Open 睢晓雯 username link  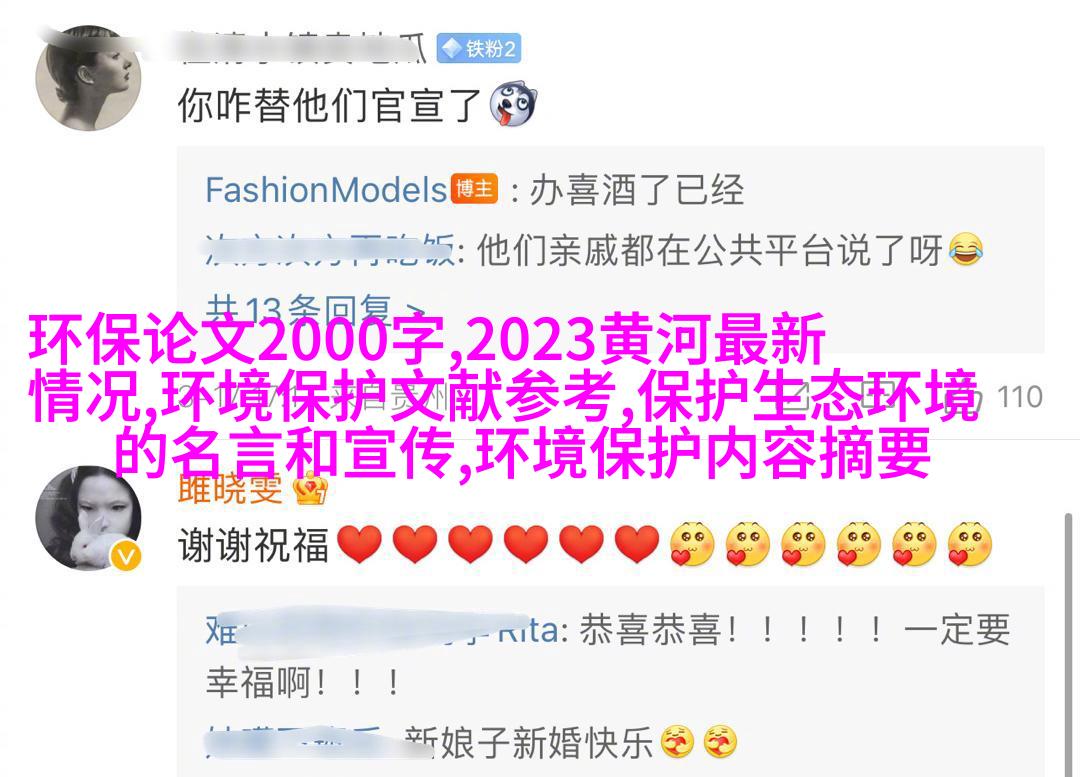click(230, 488)
